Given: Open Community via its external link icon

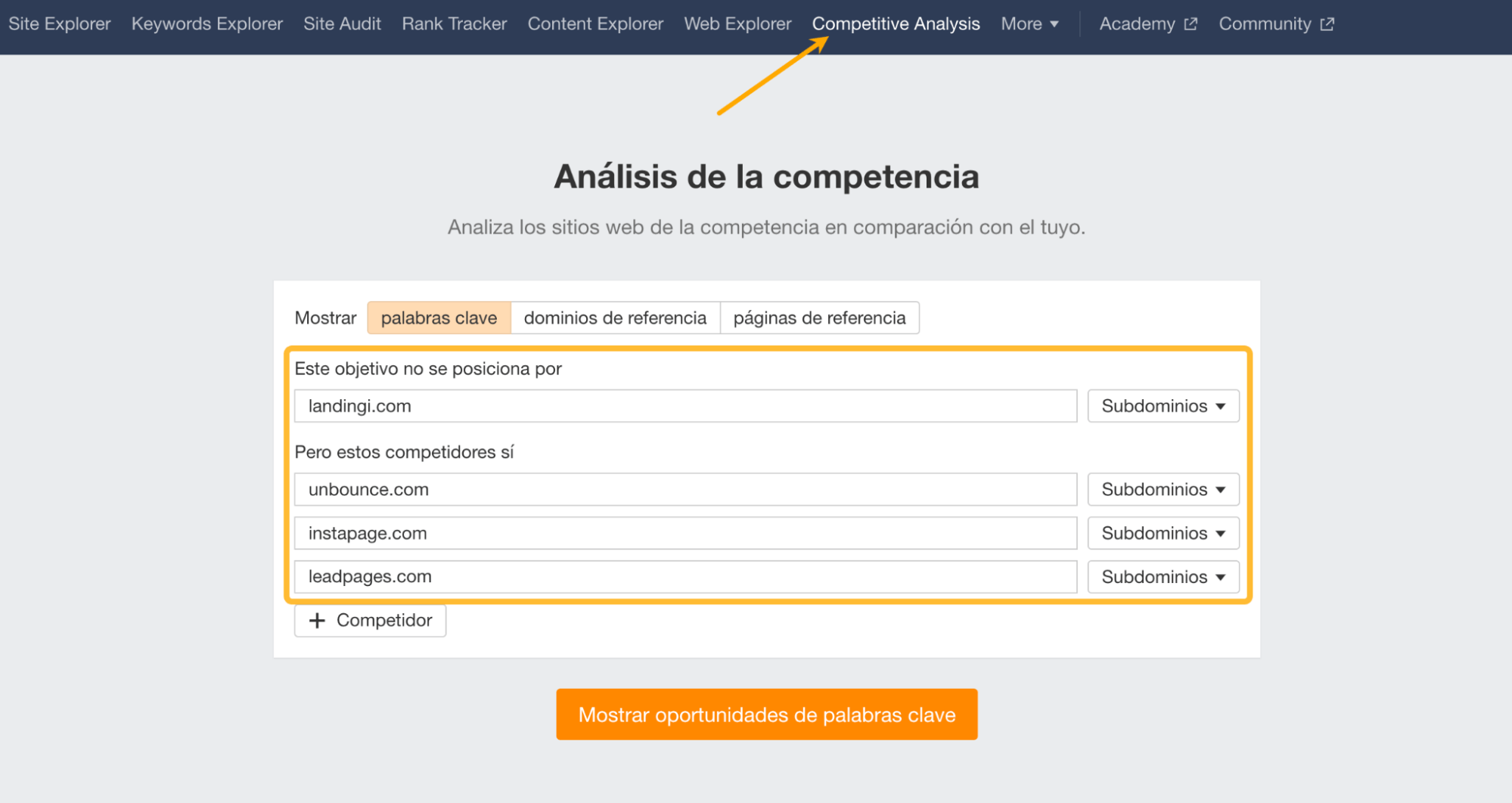Looking at the screenshot, I should tap(1327, 23).
